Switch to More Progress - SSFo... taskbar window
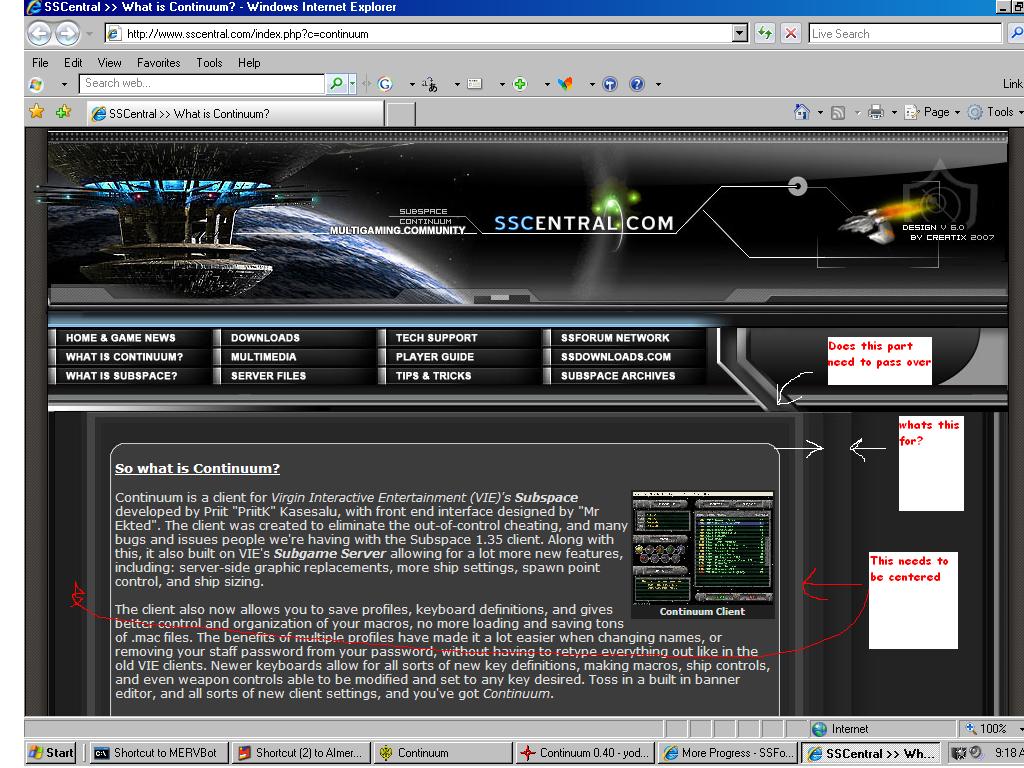Viewport: 1024px width, 768px height. pyautogui.click(x=728, y=752)
